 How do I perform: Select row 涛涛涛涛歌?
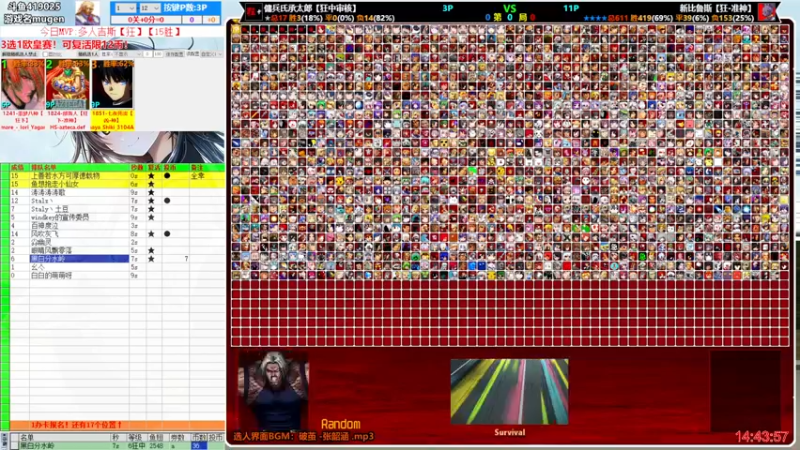117,192
